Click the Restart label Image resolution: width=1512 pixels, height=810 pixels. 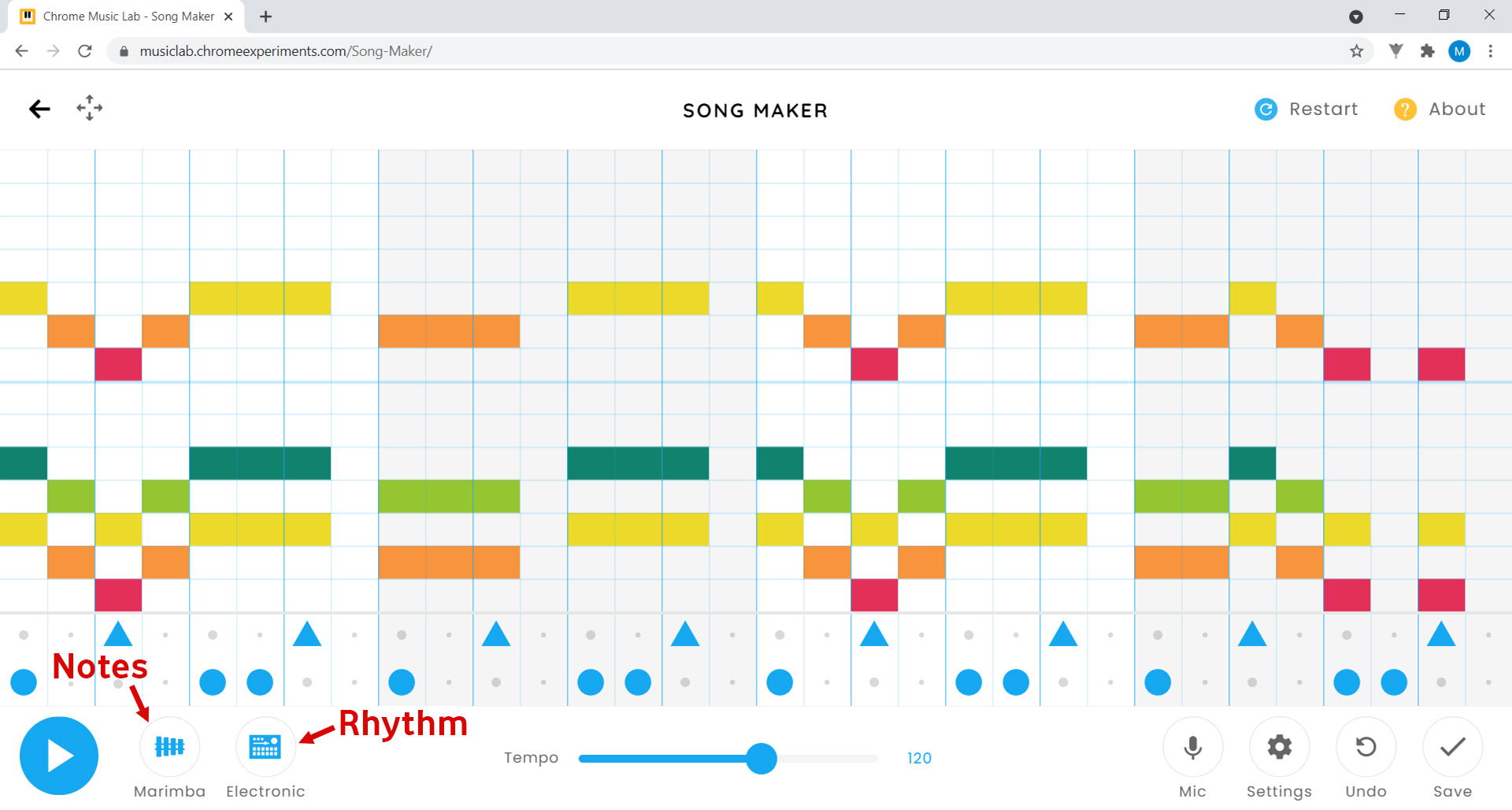click(x=1323, y=109)
